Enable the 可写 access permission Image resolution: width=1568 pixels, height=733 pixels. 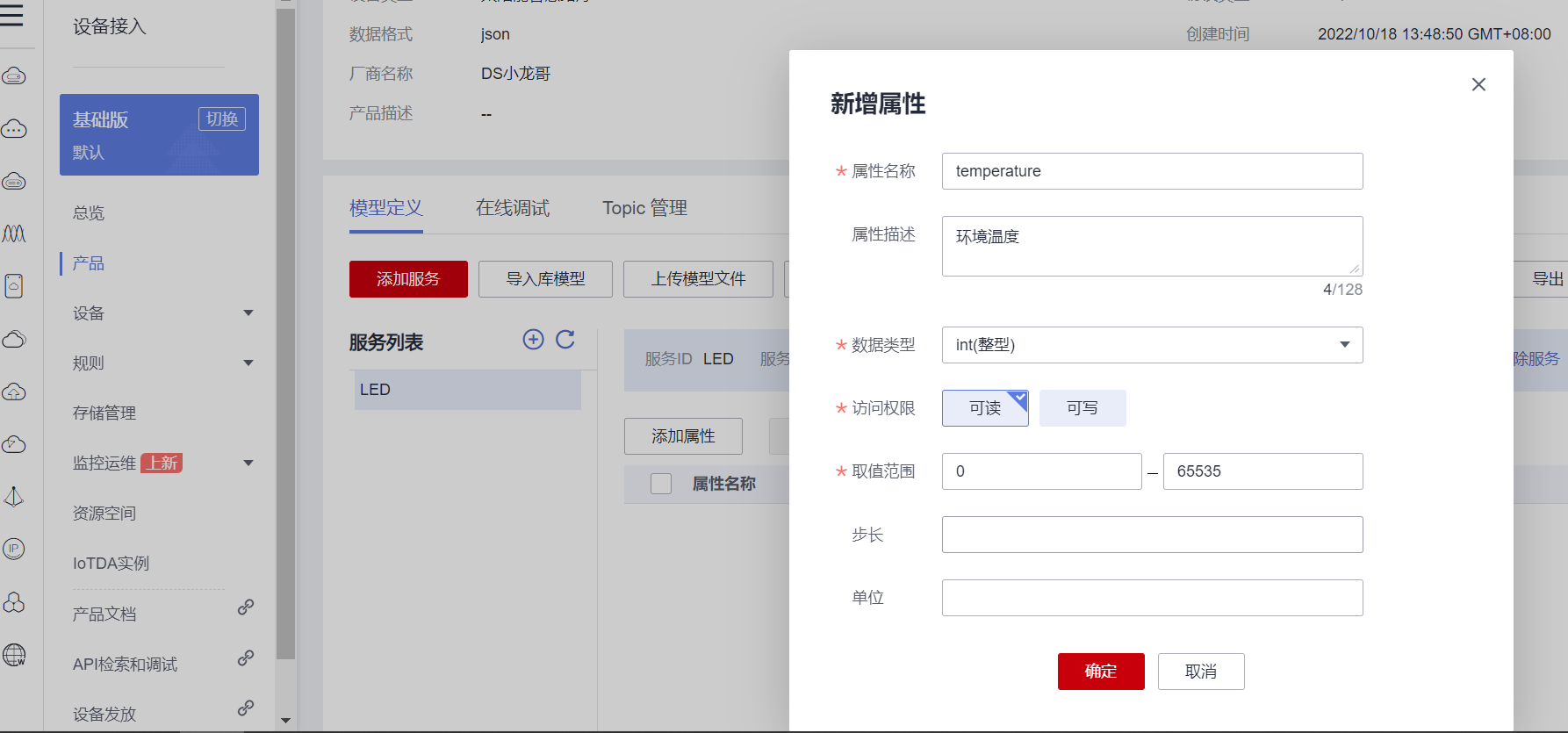coord(1082,408)
